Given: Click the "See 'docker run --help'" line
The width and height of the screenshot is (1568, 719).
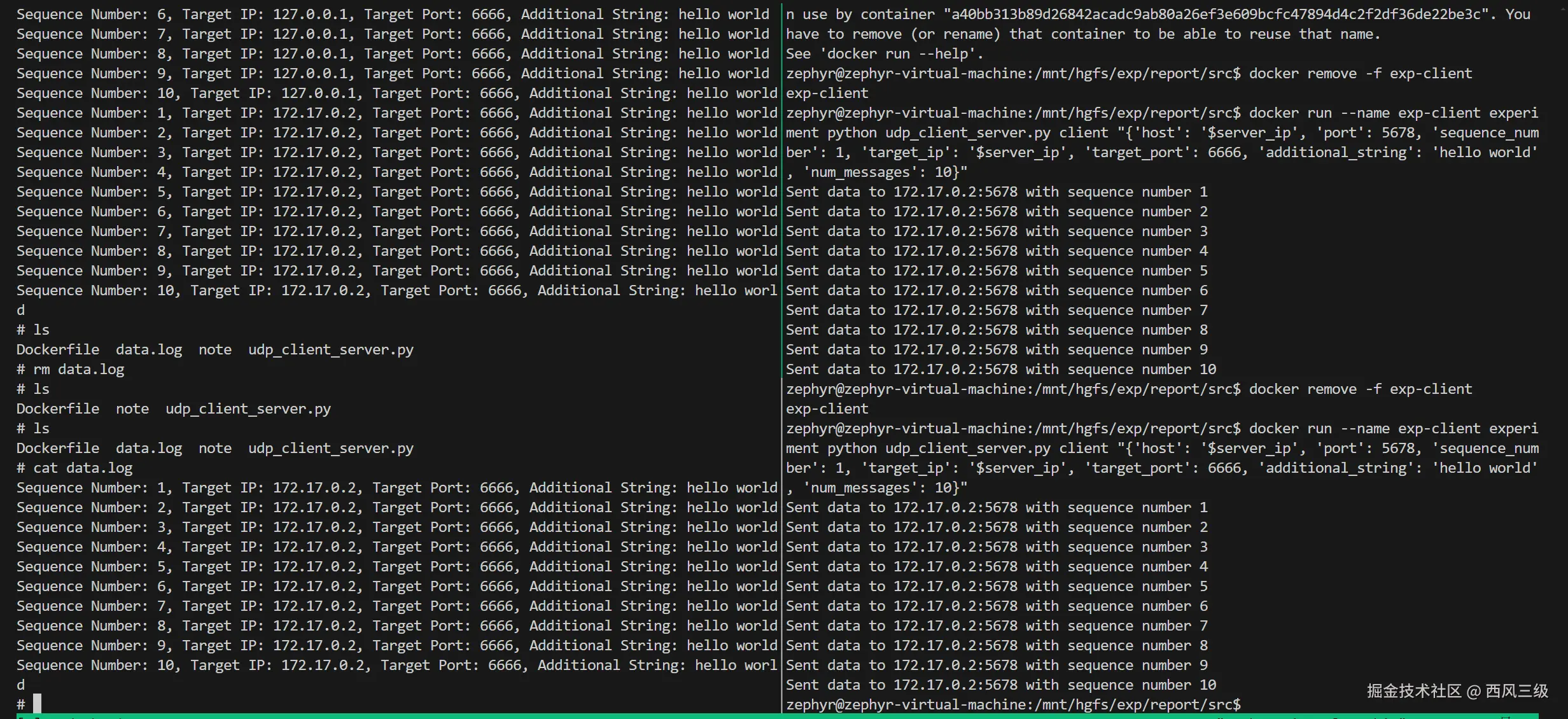Looking at the screenshot, I should (885, 53).
